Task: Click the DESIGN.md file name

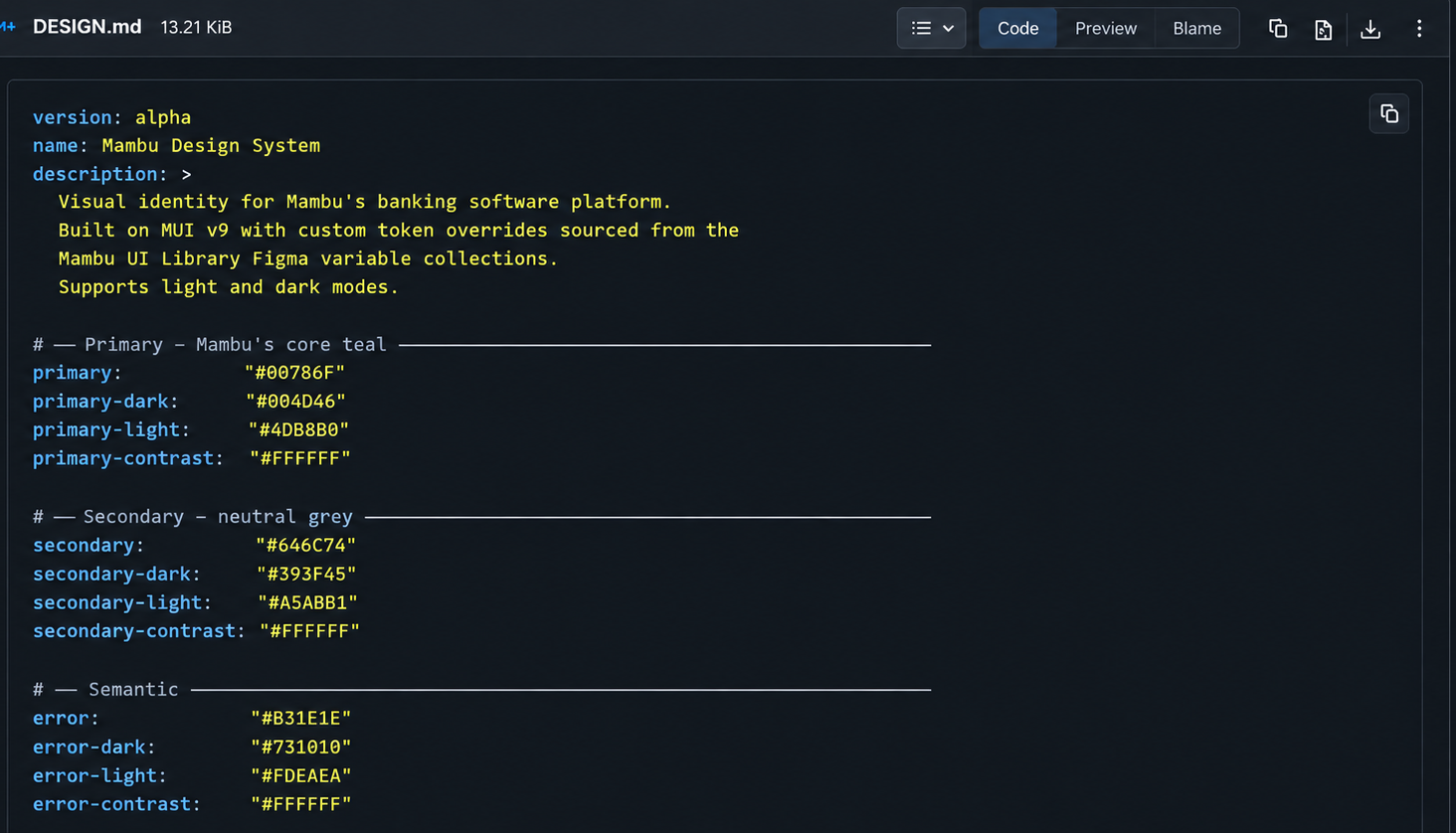Action: tap(88, 27)
